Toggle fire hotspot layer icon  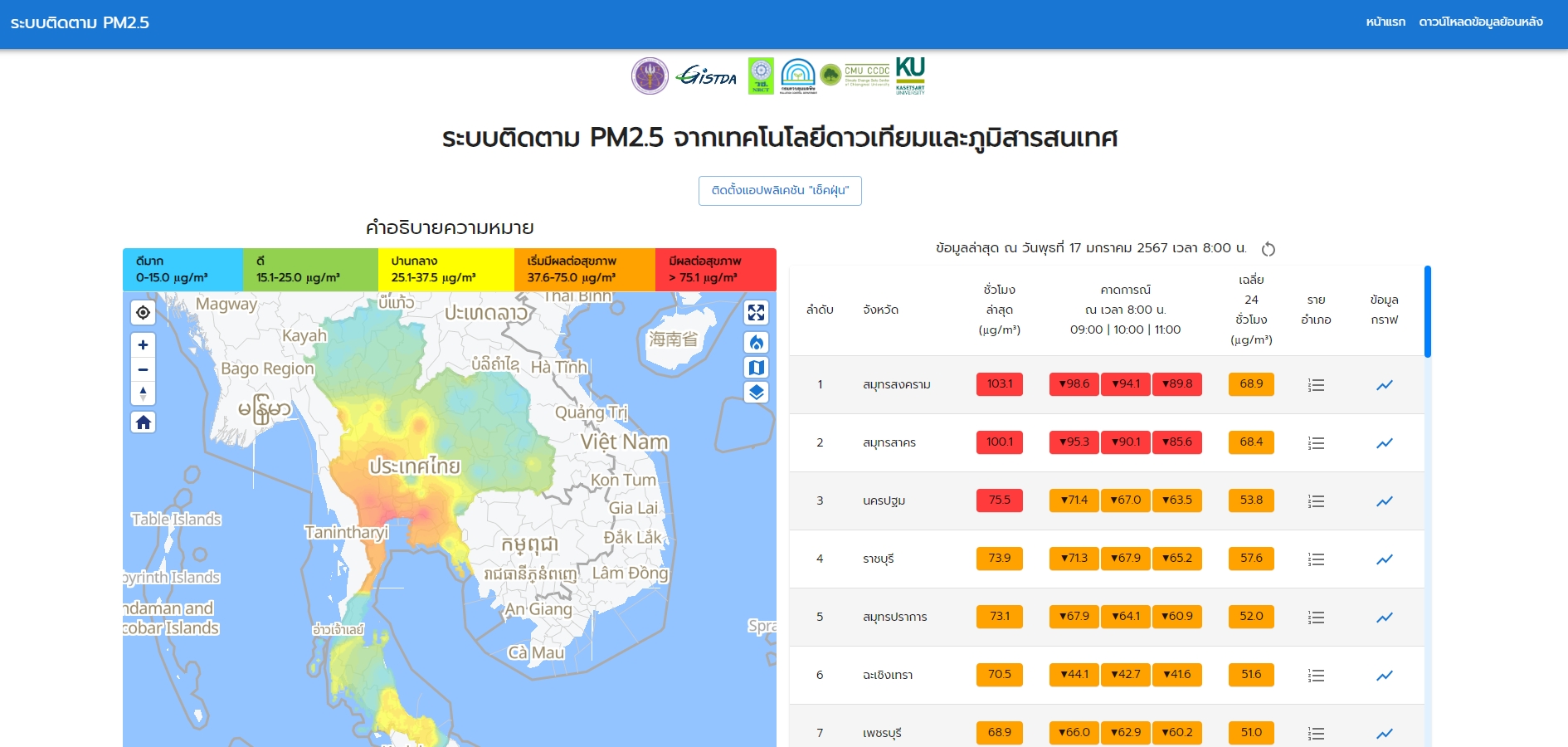[756, 343]
